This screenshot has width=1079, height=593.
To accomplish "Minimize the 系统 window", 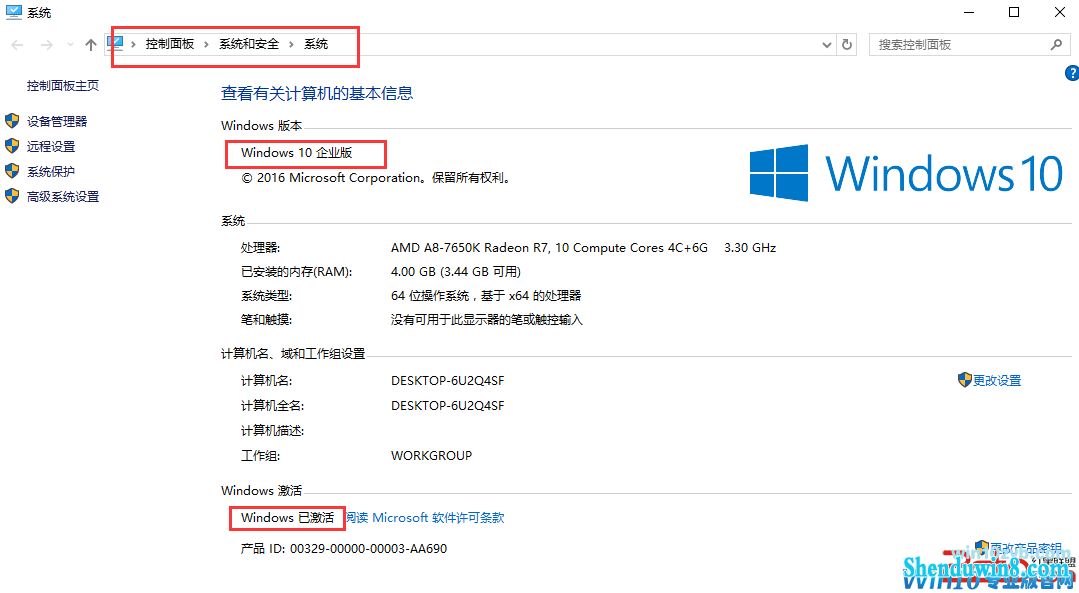I will click(x=969, y=12).
